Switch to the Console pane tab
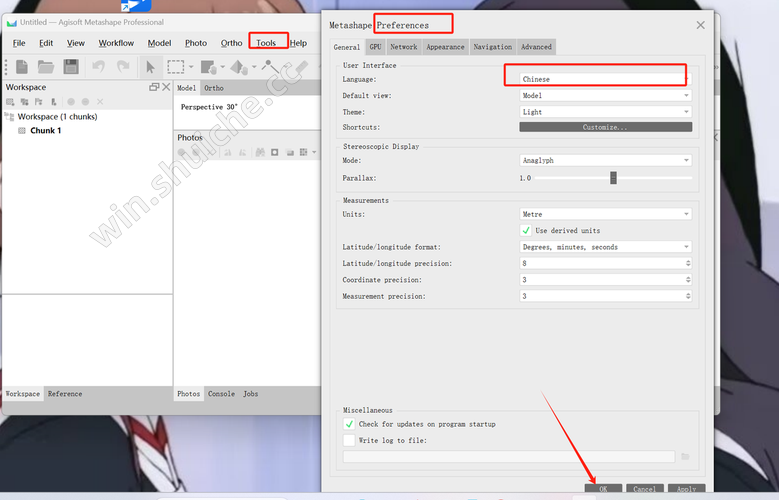The width and height of the screenshot is (779, 500). (x=221, y=394)
